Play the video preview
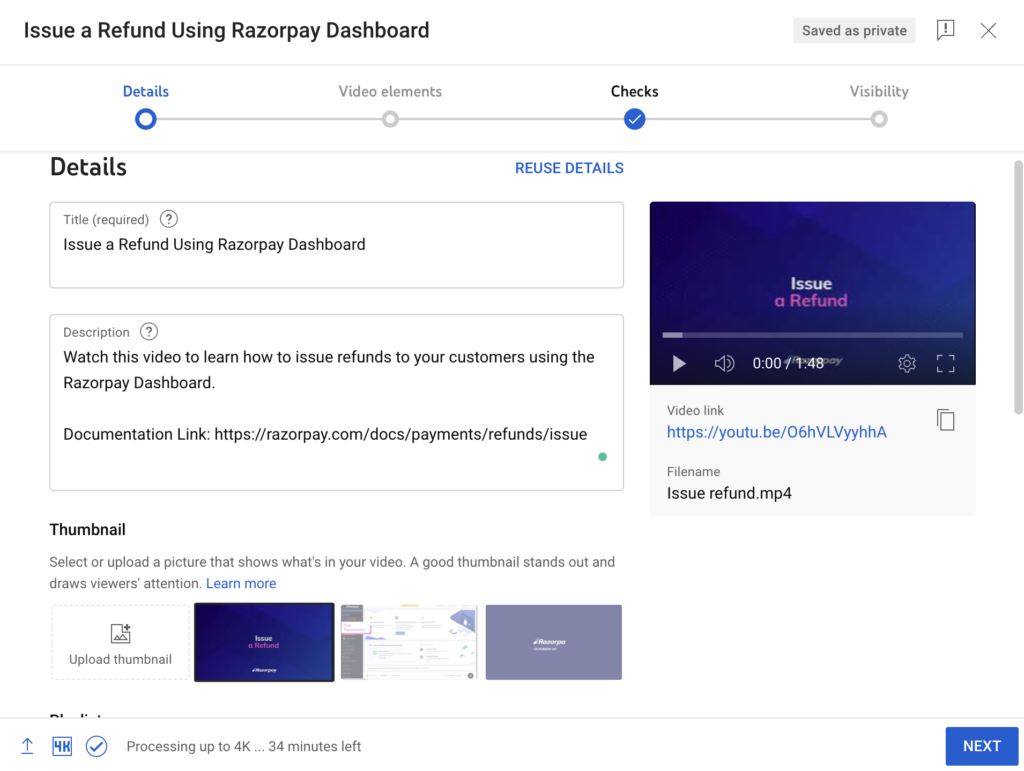The height and width of the screenshot is (771, 1024). tap(679, 363)
